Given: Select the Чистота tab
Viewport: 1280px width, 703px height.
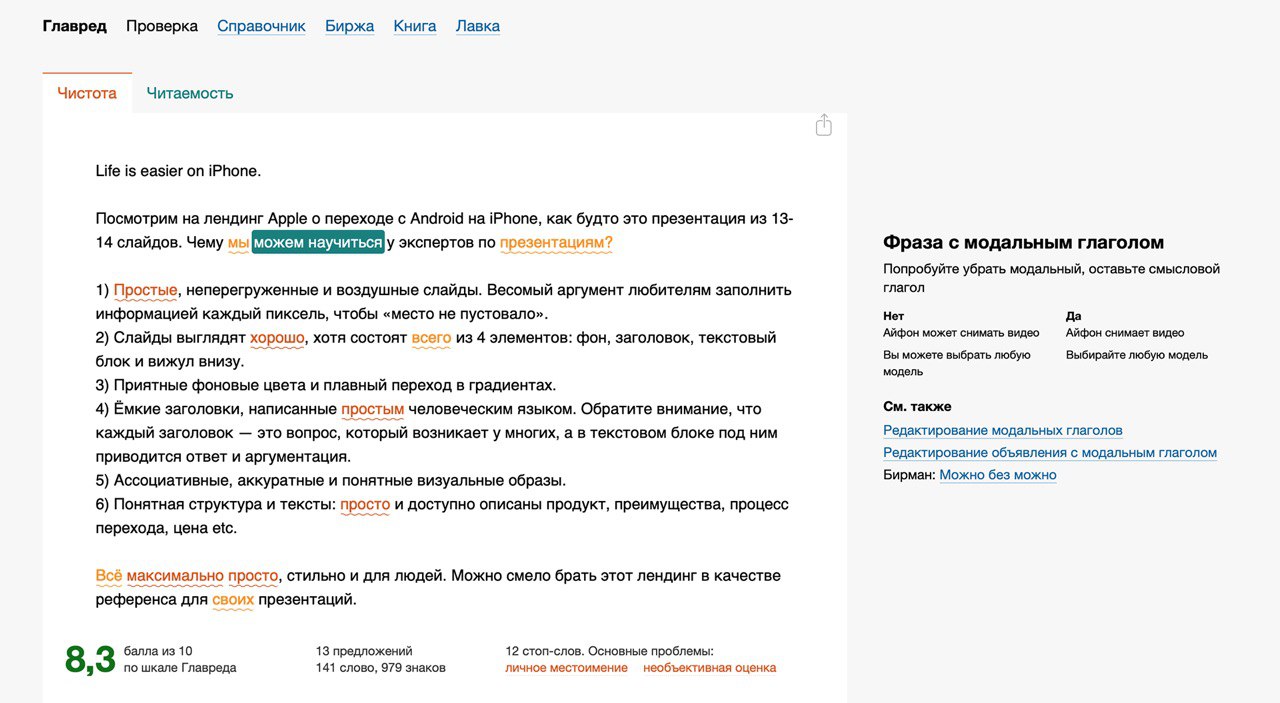Looking at the screenshot, I should click(87, 93).
